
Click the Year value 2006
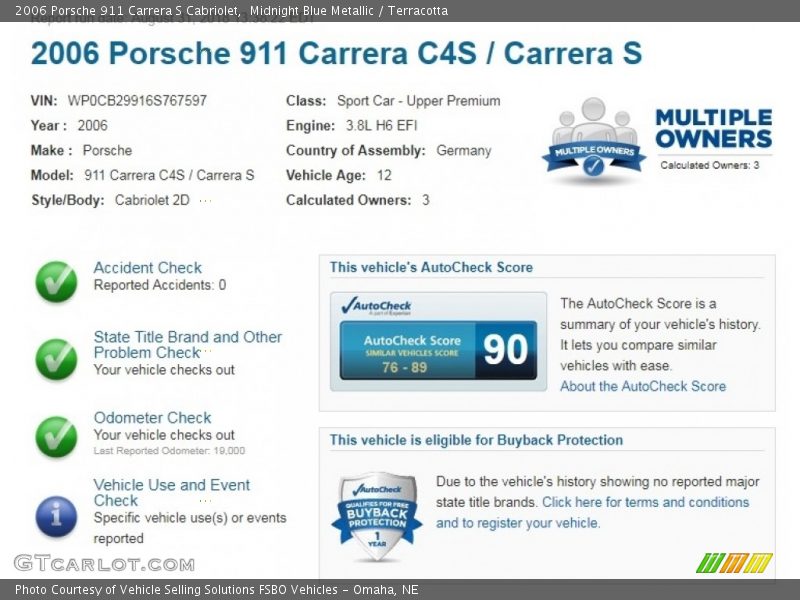(x=92, y=126)
